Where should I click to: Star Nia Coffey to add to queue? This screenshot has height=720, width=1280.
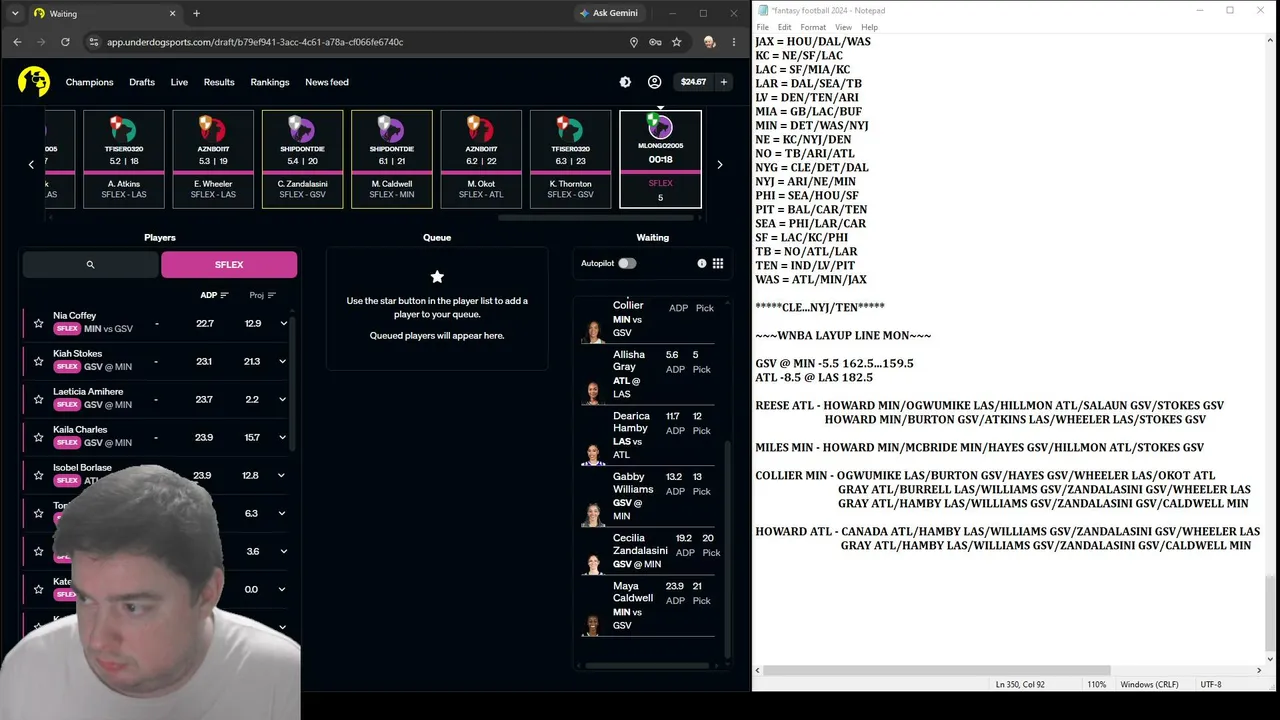38,323
